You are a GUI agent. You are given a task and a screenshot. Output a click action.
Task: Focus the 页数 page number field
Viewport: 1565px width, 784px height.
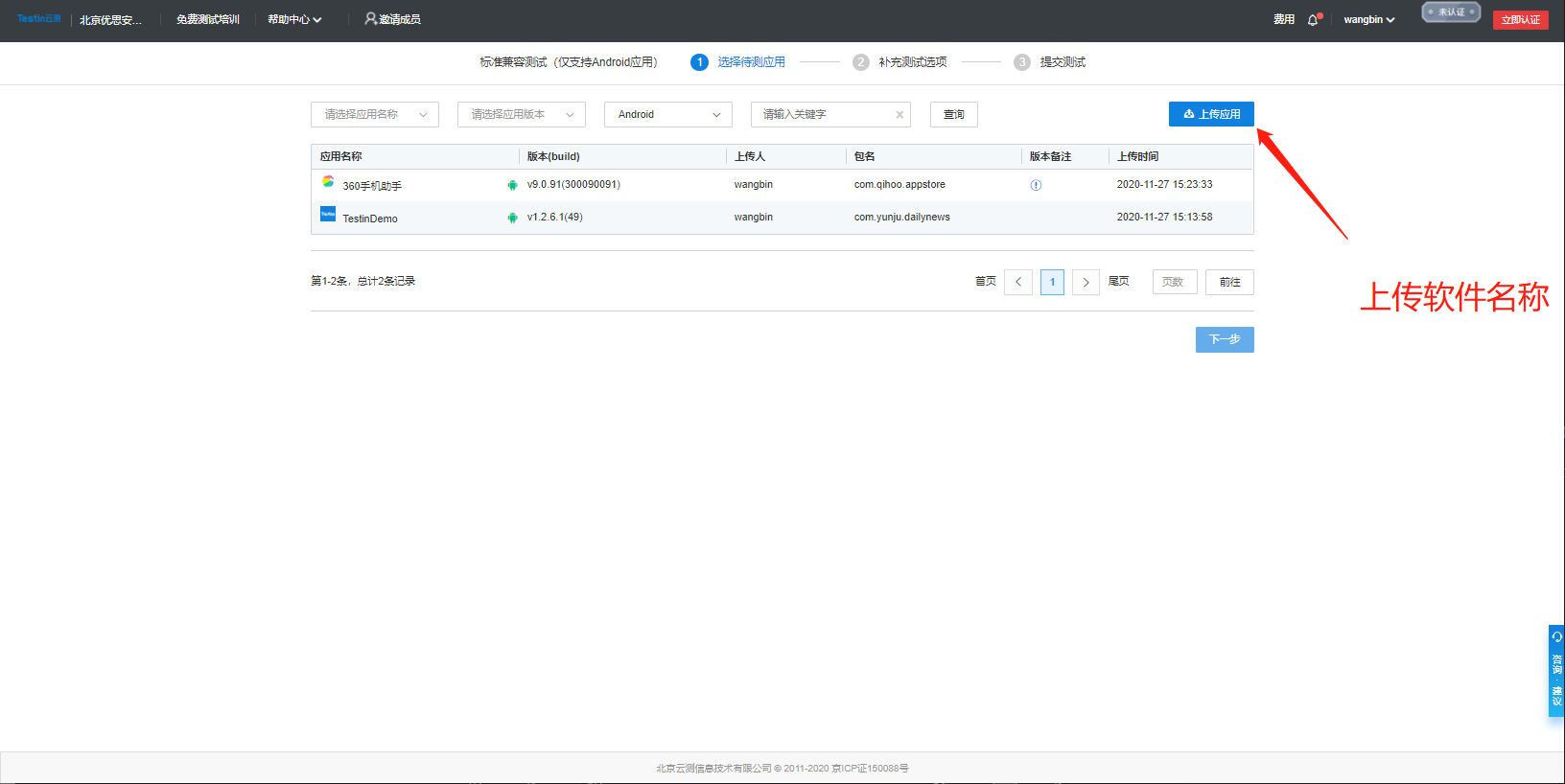(1175, 282)
